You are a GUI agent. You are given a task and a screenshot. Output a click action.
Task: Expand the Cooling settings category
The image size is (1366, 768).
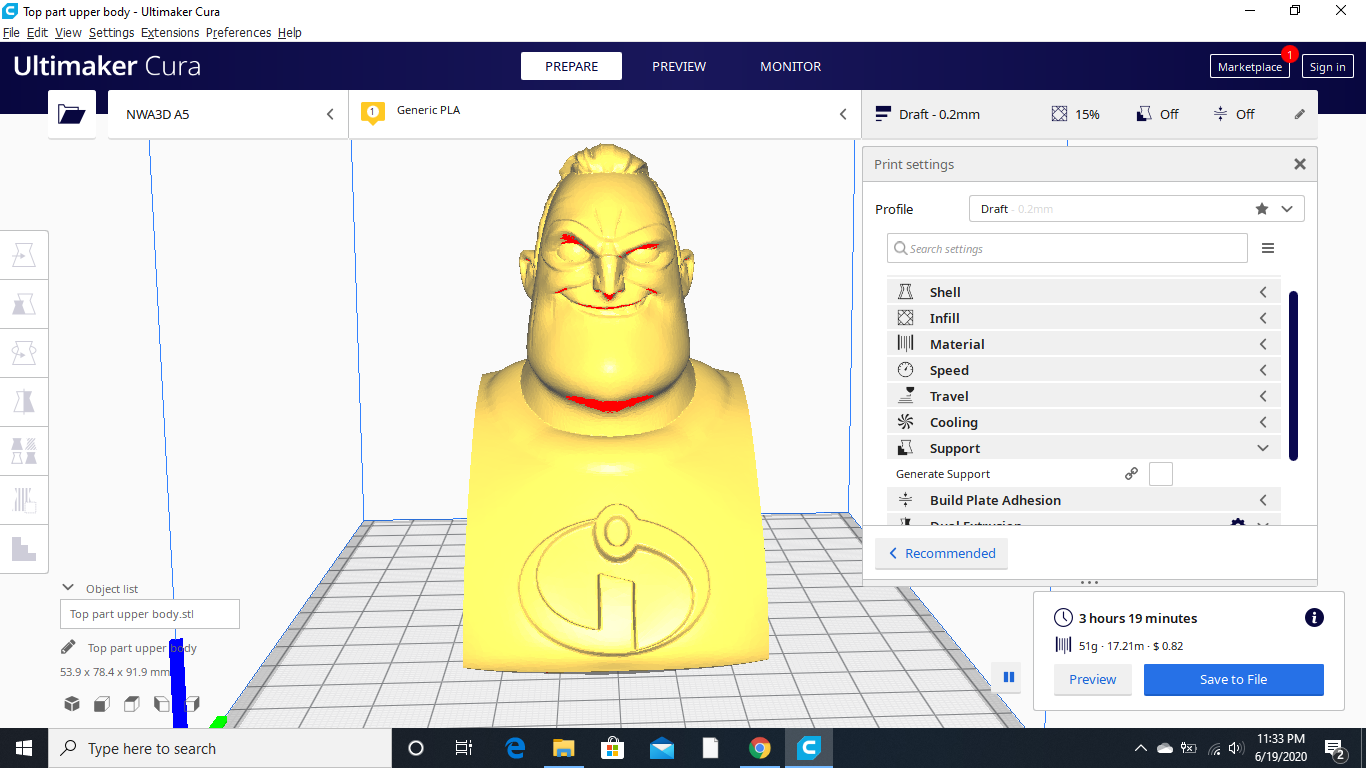(x=1083, y=422)
